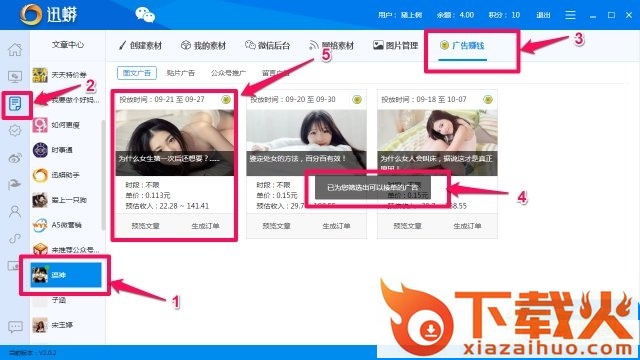This screenshot has width=640, height=360.
Task: Select the 天天特价券 account avatar
Action: [40, 75]
